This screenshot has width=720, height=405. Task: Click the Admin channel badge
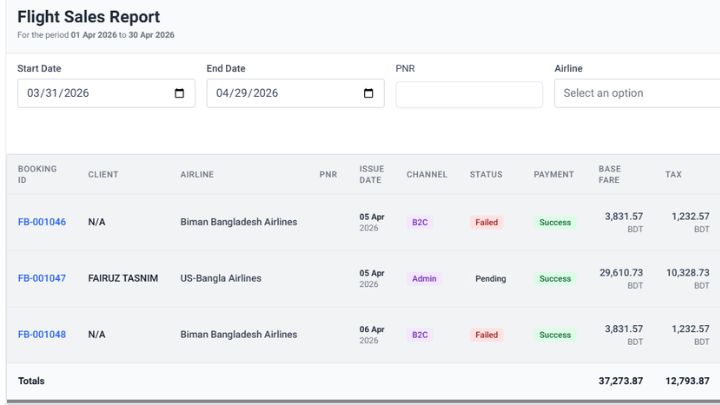pos(424,279)
